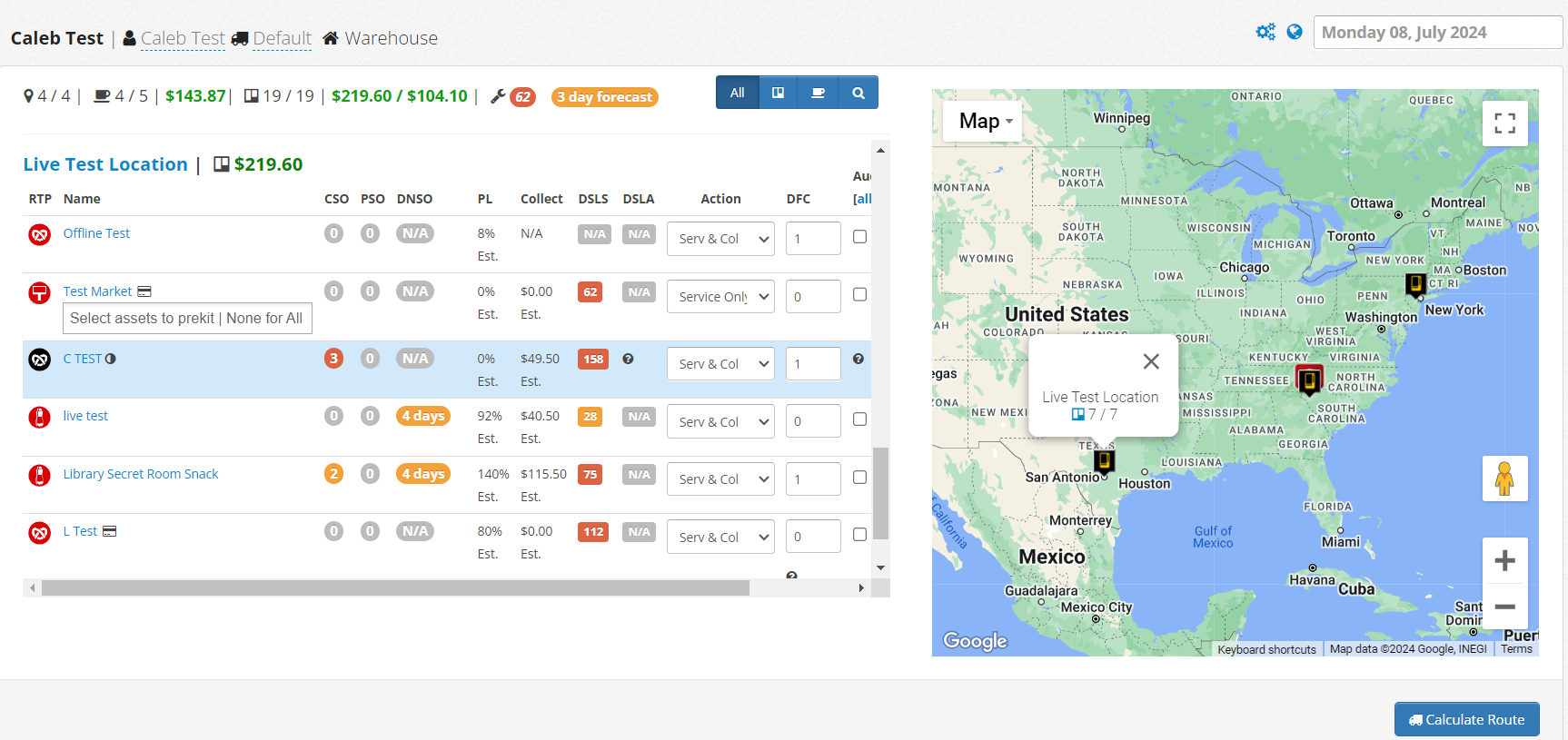
Task: Click the 62 service alerts badge
Action: [x=522, y=97]
